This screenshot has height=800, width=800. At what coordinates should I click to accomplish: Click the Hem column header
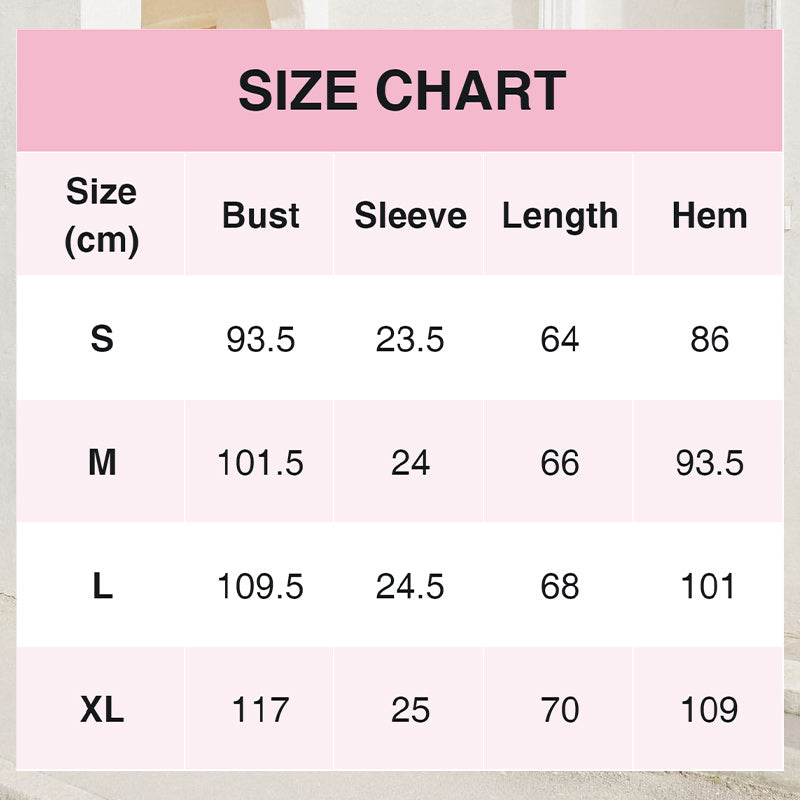[709, 215]
